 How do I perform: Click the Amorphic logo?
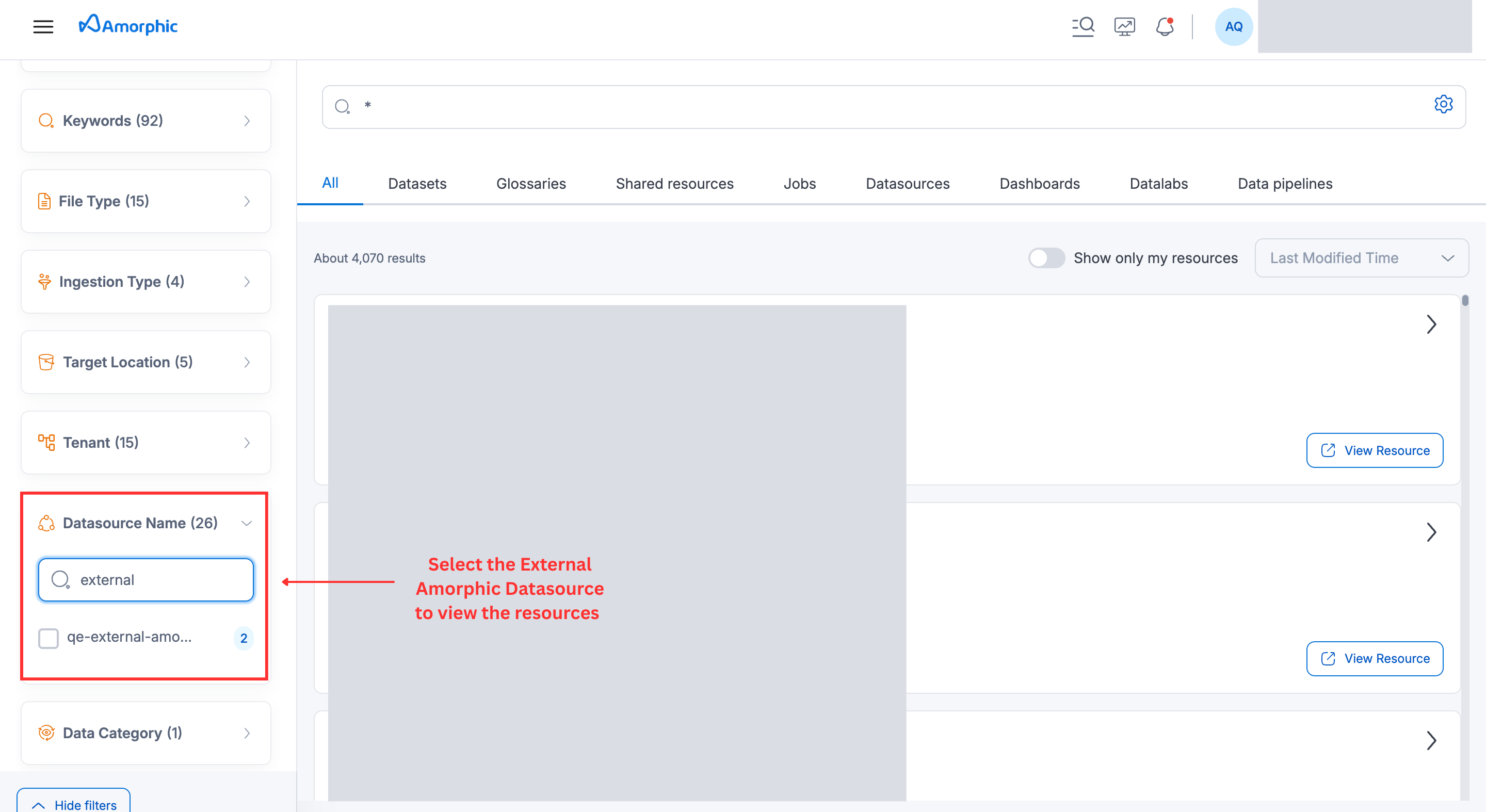[128, 25]
